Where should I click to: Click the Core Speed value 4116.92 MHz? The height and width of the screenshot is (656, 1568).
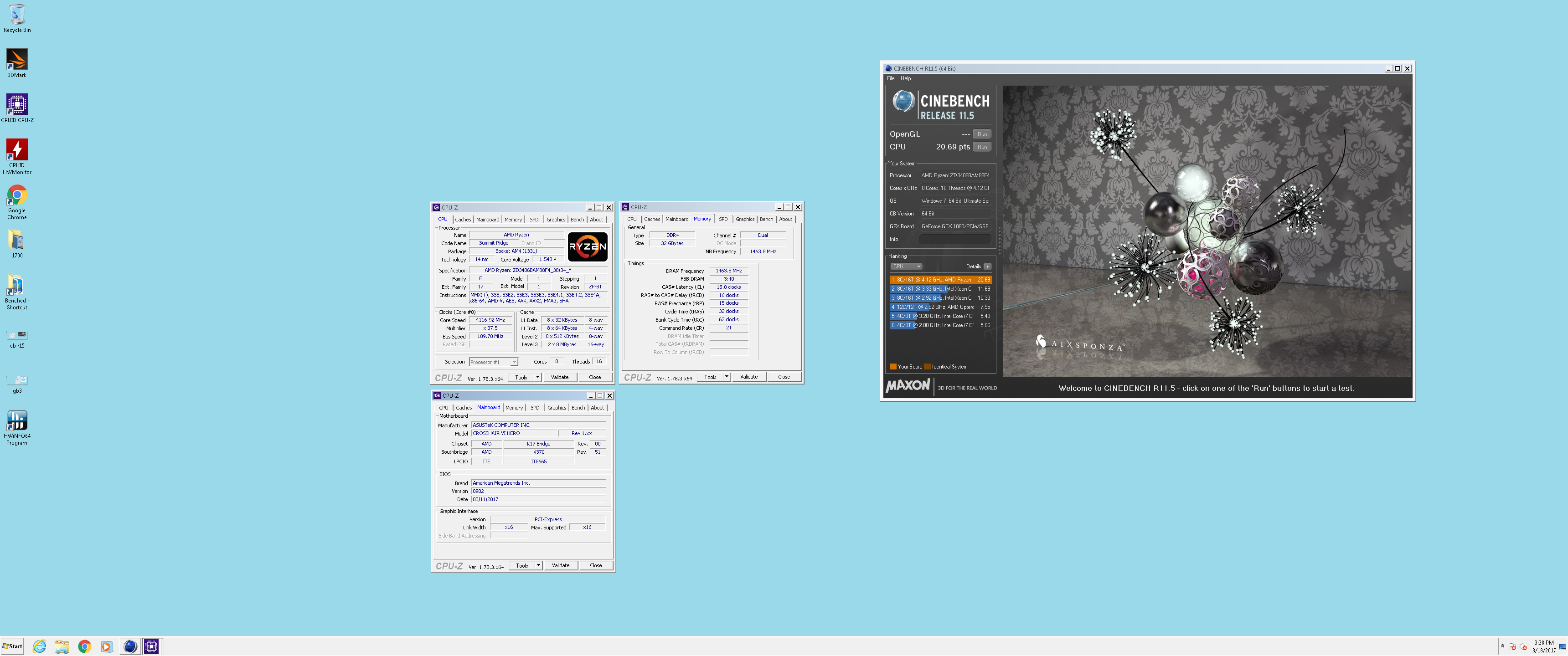(x=490, y=320)
